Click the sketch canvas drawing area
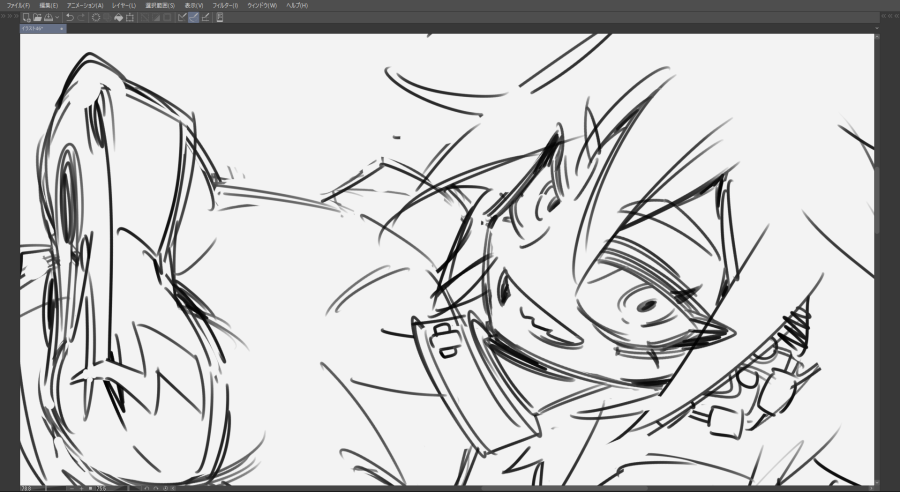The height and width of the screenshot is (492, 900). [447, 259]
